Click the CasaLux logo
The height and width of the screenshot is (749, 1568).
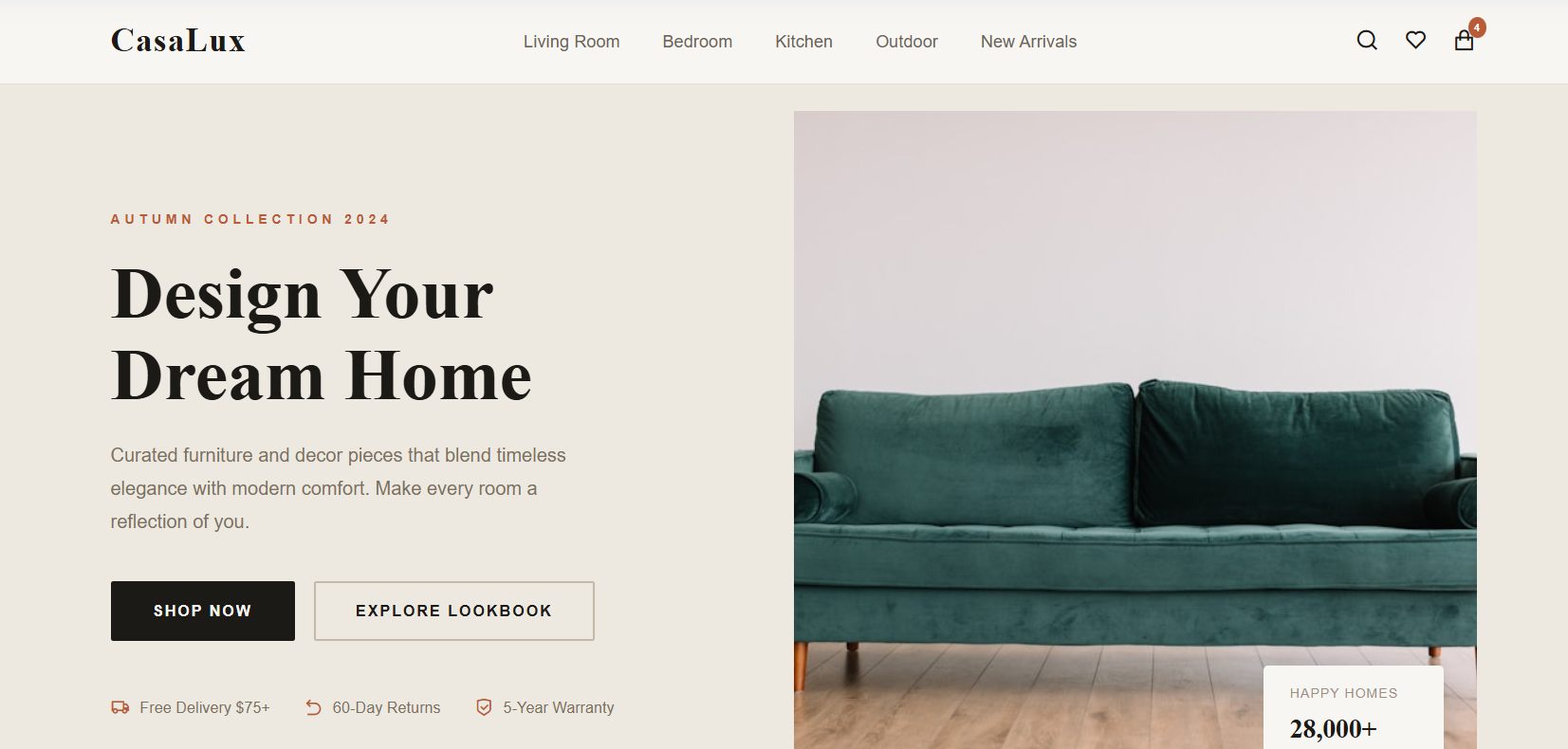(178, 41)
